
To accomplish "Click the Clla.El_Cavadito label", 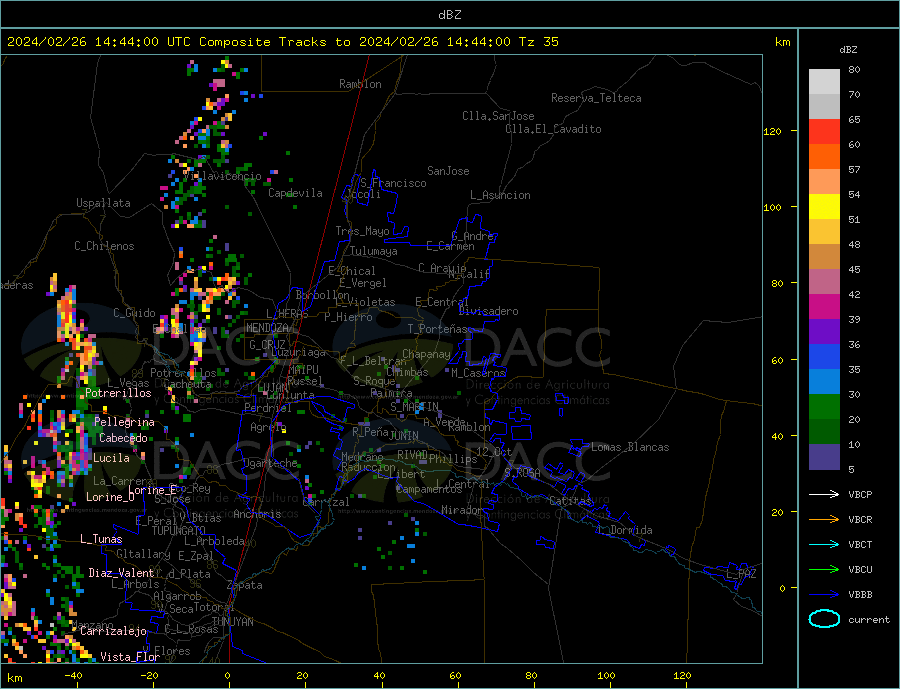I will point(553,129).
